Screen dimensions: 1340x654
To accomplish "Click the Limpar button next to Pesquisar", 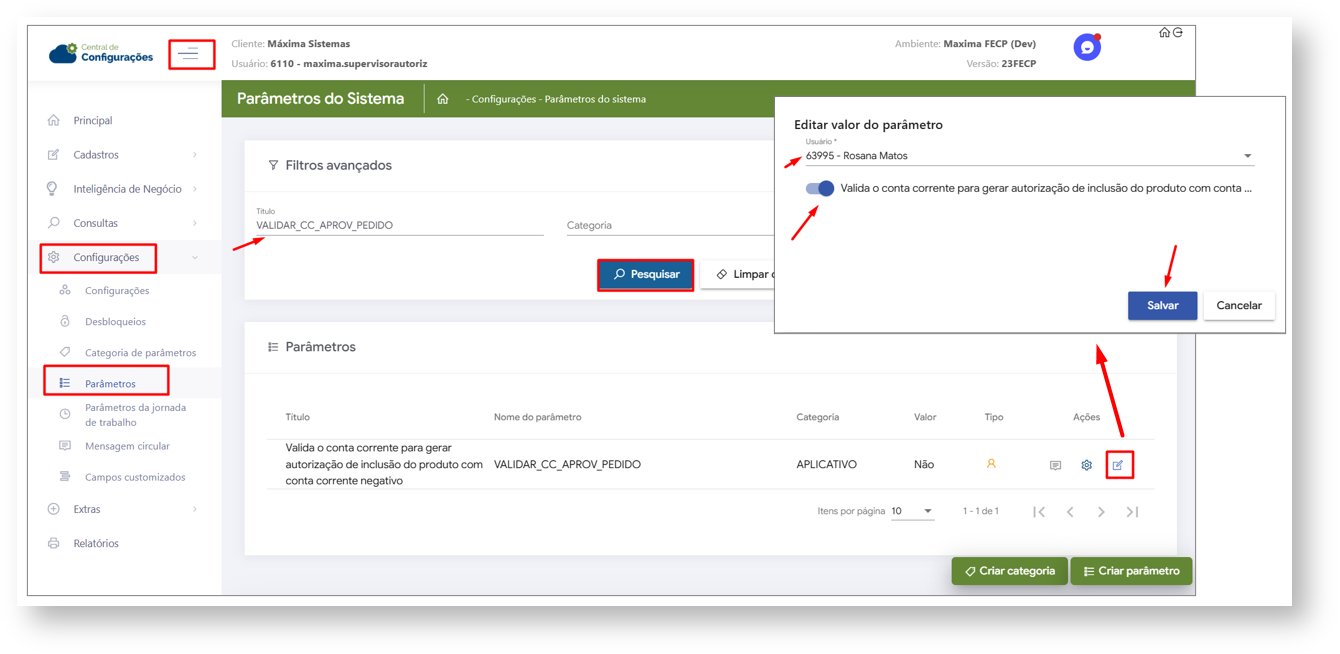I will tap(738, 274).
